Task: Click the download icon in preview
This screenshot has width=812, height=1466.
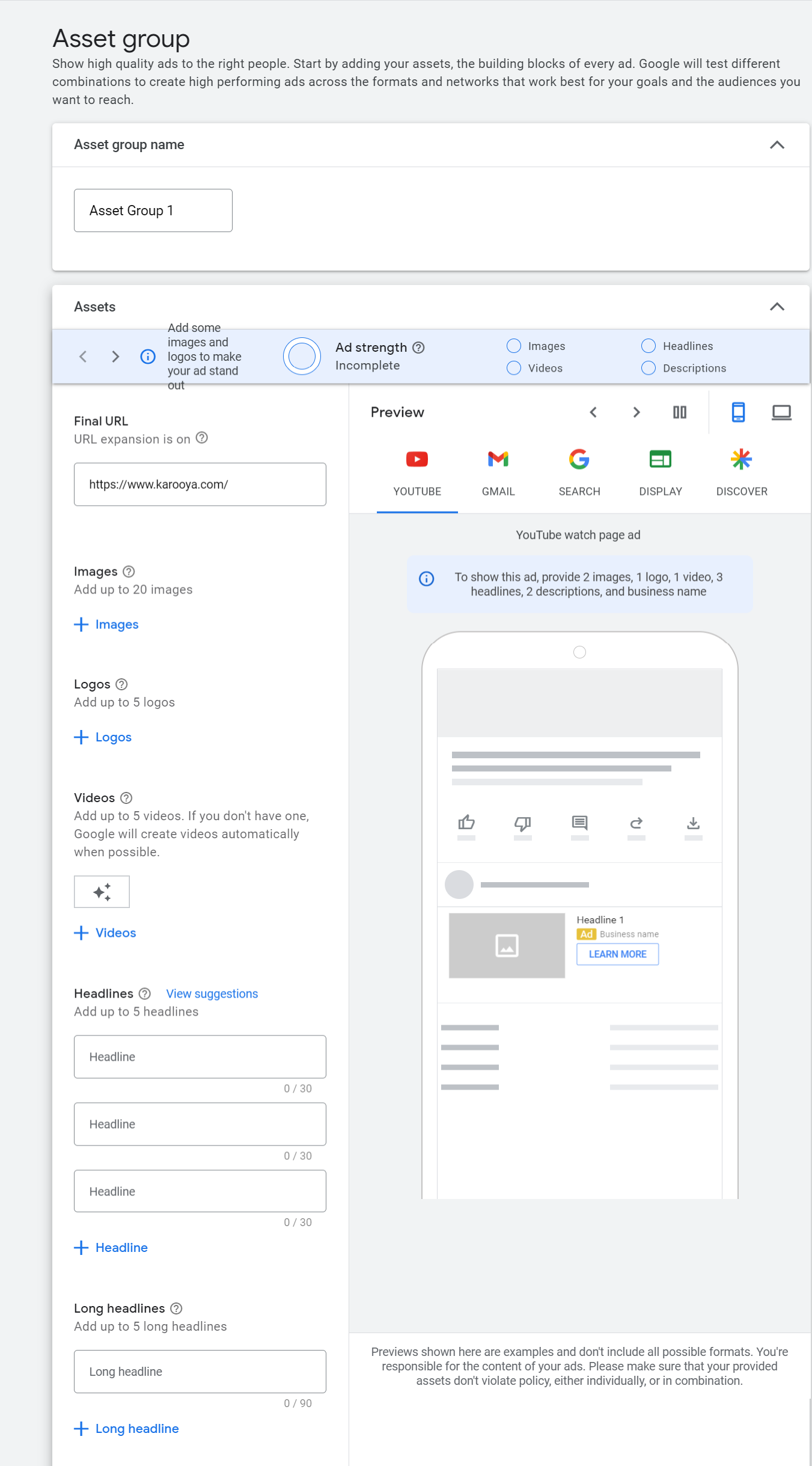Action: point(693,822)
